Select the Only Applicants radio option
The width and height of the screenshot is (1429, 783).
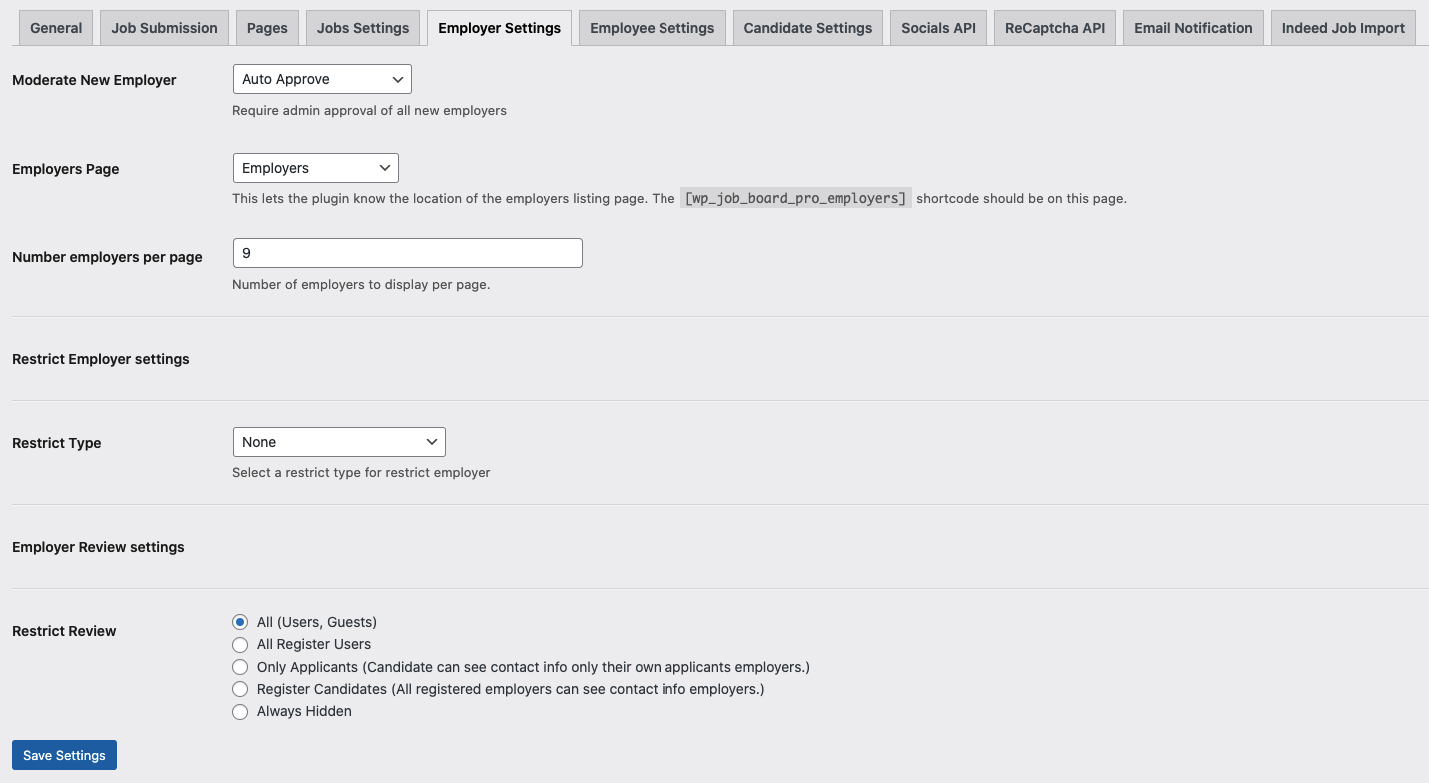click(240, 667)
